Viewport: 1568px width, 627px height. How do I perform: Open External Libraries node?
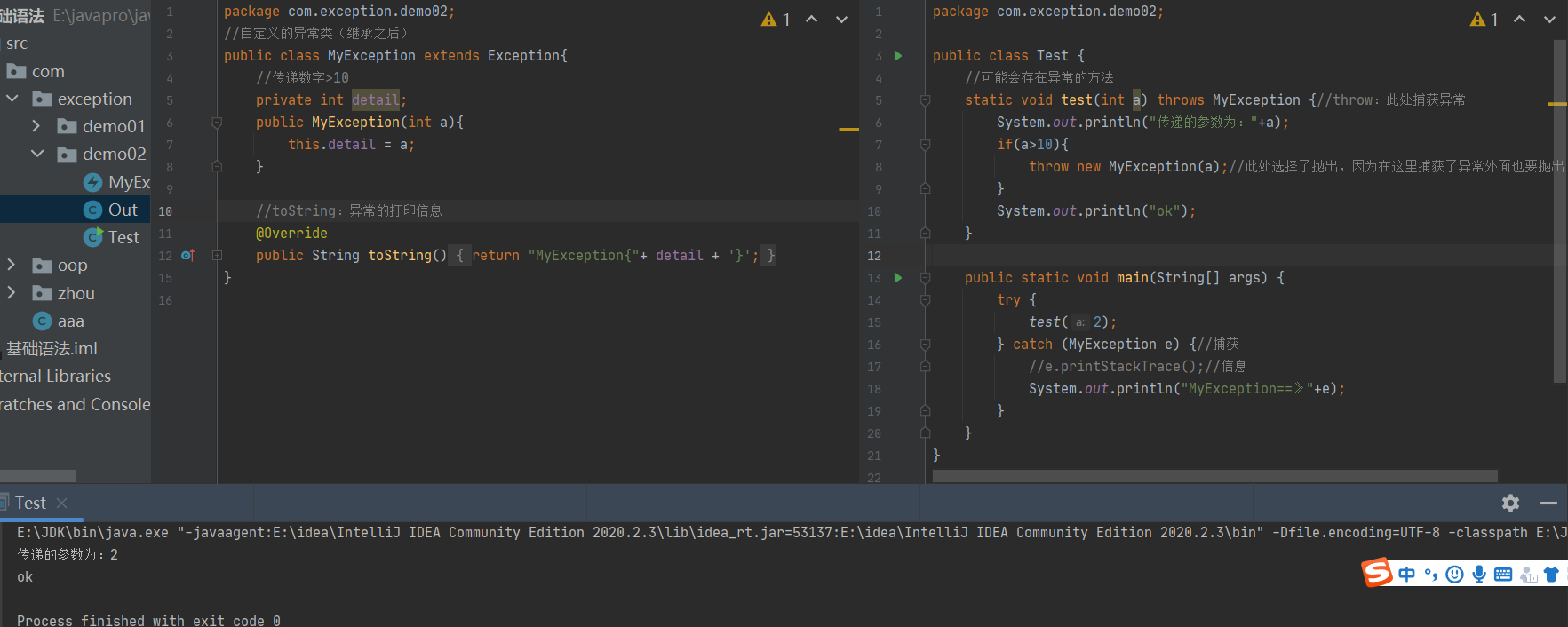(55, 377)
